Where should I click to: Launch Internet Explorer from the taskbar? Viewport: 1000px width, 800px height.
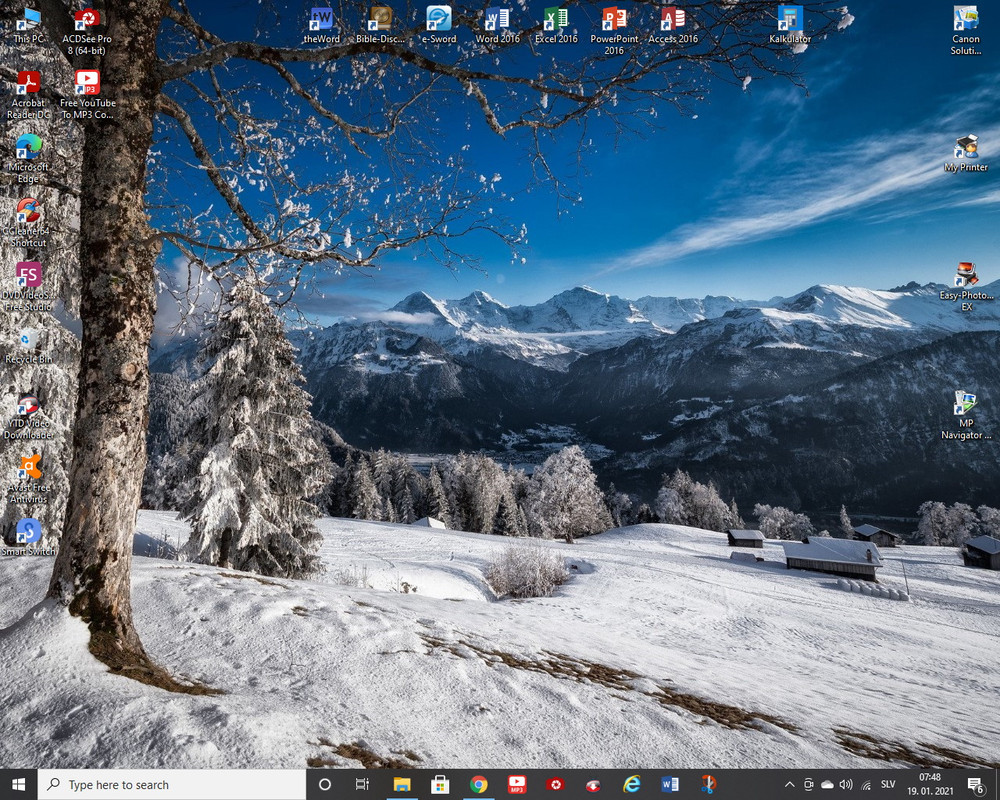coord(632,785)
